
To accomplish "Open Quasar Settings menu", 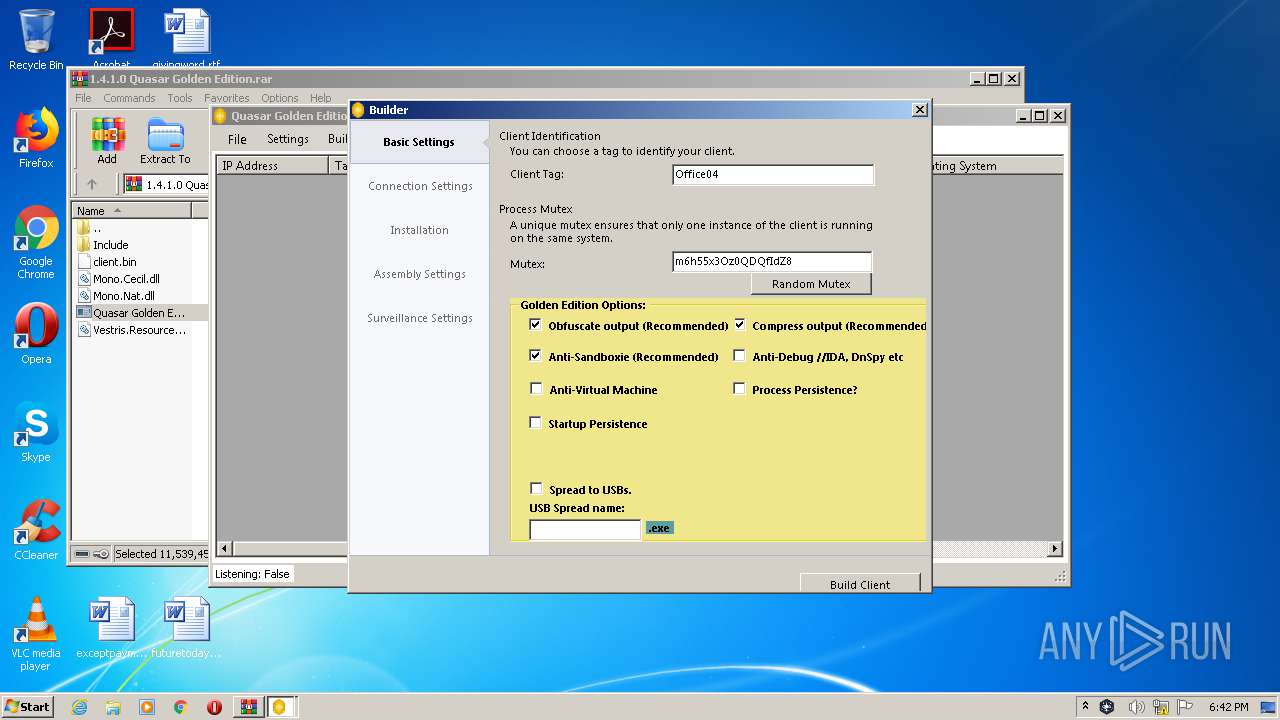I will pos(288,139).
